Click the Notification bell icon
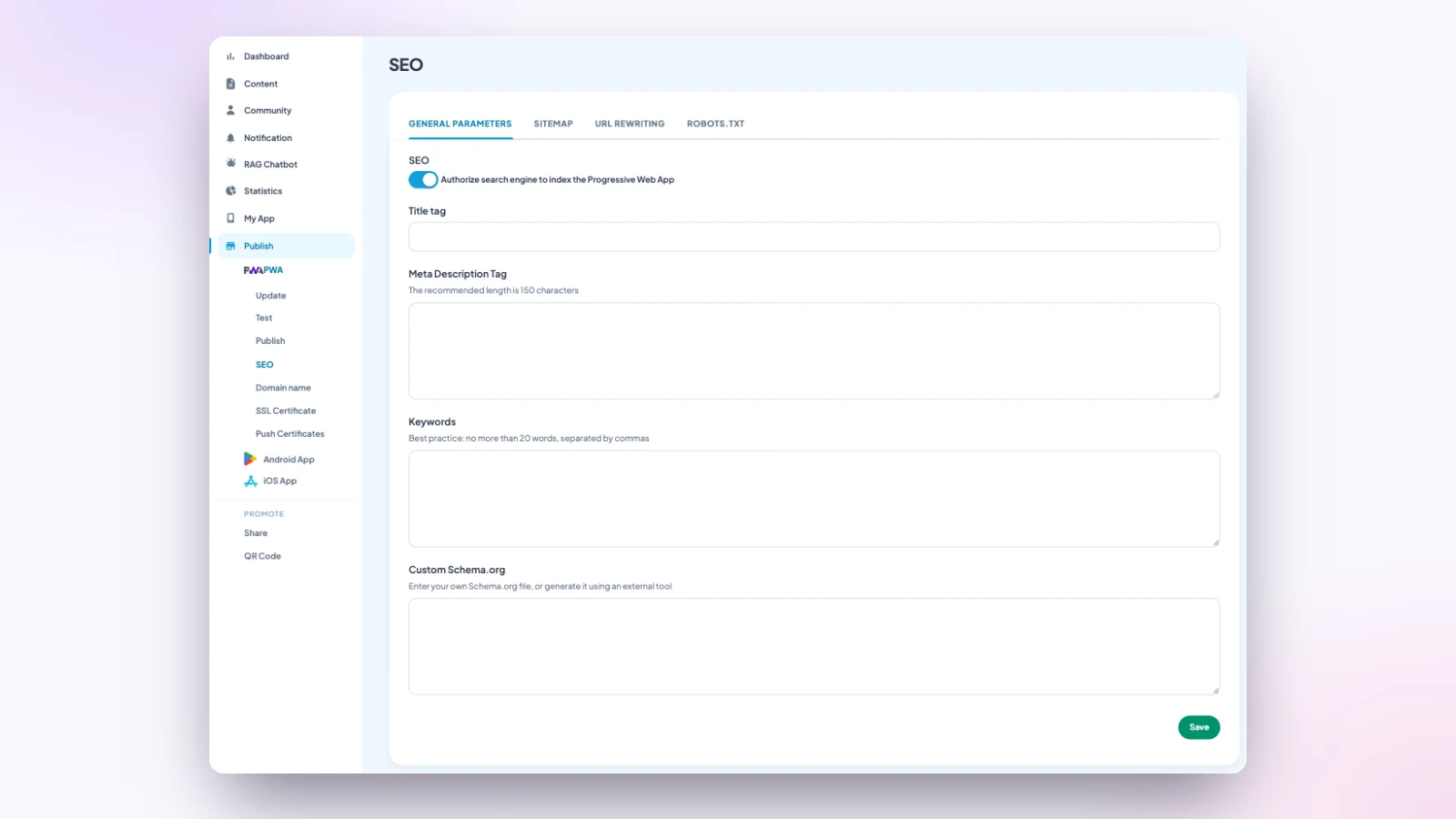Image resolution: width=1456 pixels, height=819 pixels. 230,138
